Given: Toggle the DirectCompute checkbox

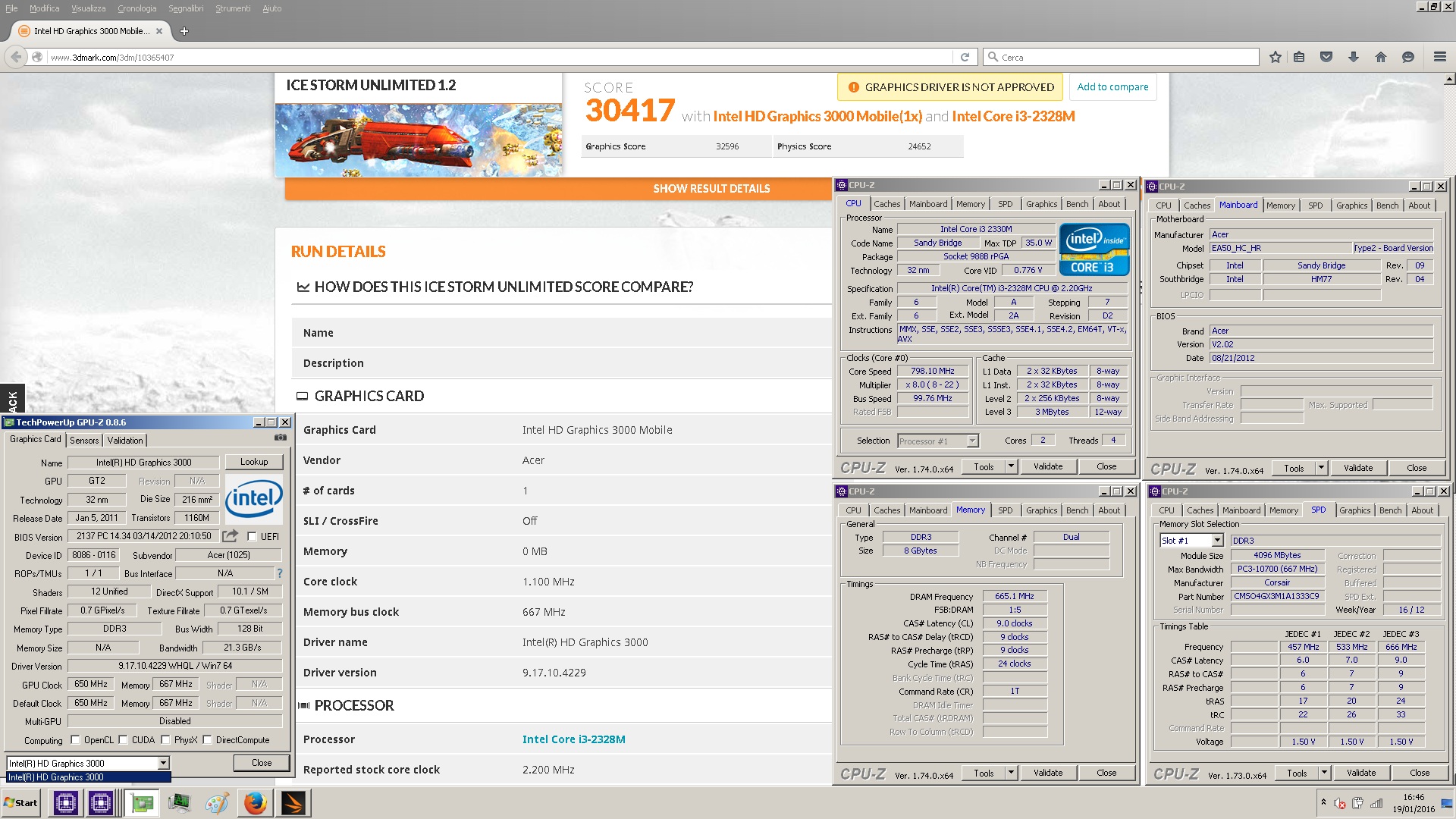Looking at the screenshot, I should pos(207,740).
